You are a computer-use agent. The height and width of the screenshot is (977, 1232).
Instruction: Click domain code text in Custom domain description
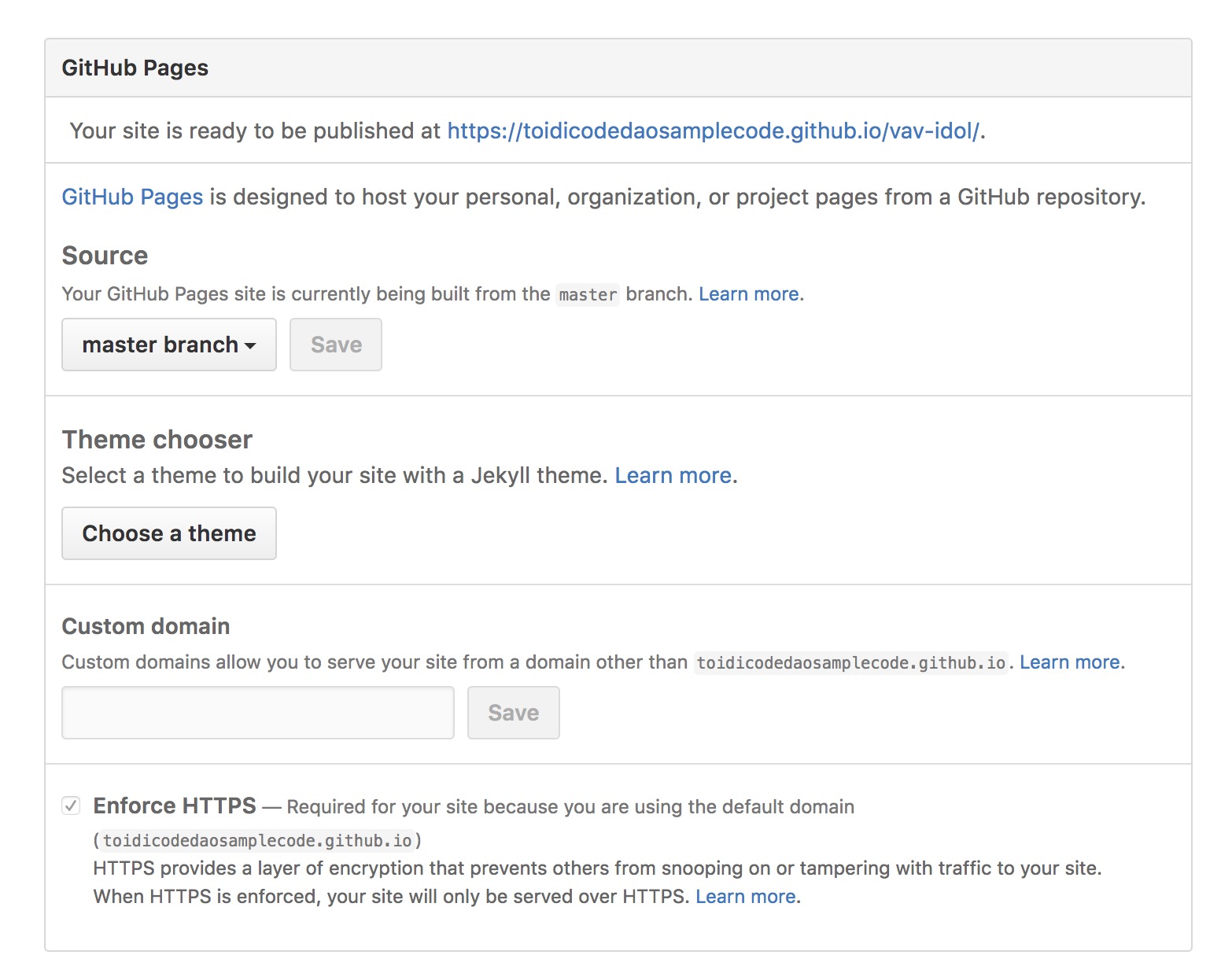click(x=850, y=663)
